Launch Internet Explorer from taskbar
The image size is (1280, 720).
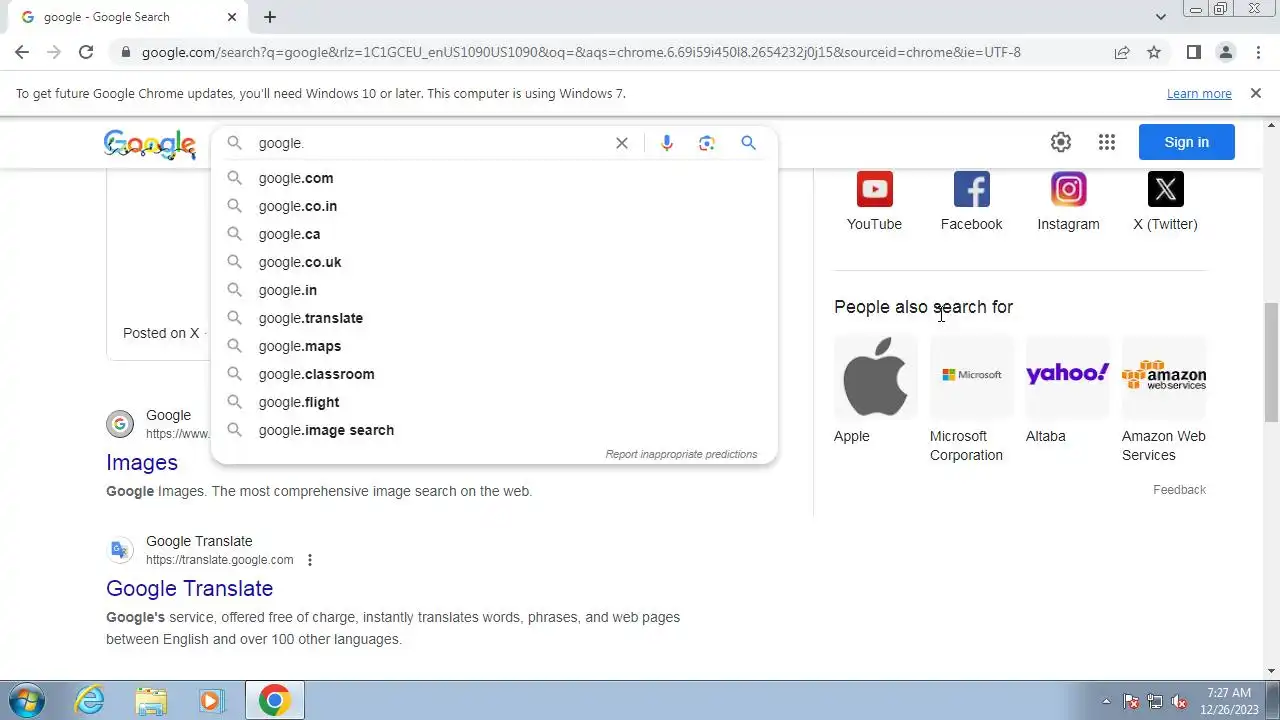coord(90,700)
